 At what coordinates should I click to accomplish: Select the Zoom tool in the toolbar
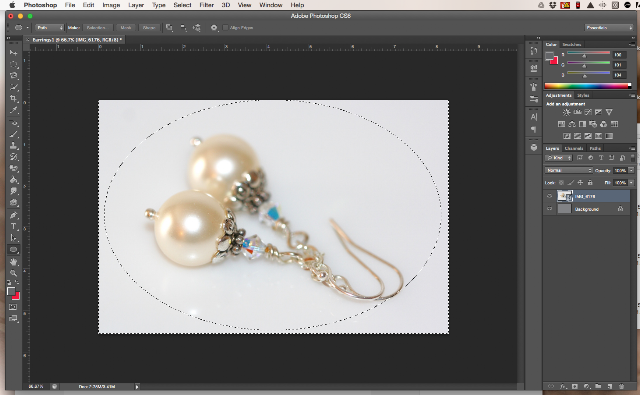(14, 273)
